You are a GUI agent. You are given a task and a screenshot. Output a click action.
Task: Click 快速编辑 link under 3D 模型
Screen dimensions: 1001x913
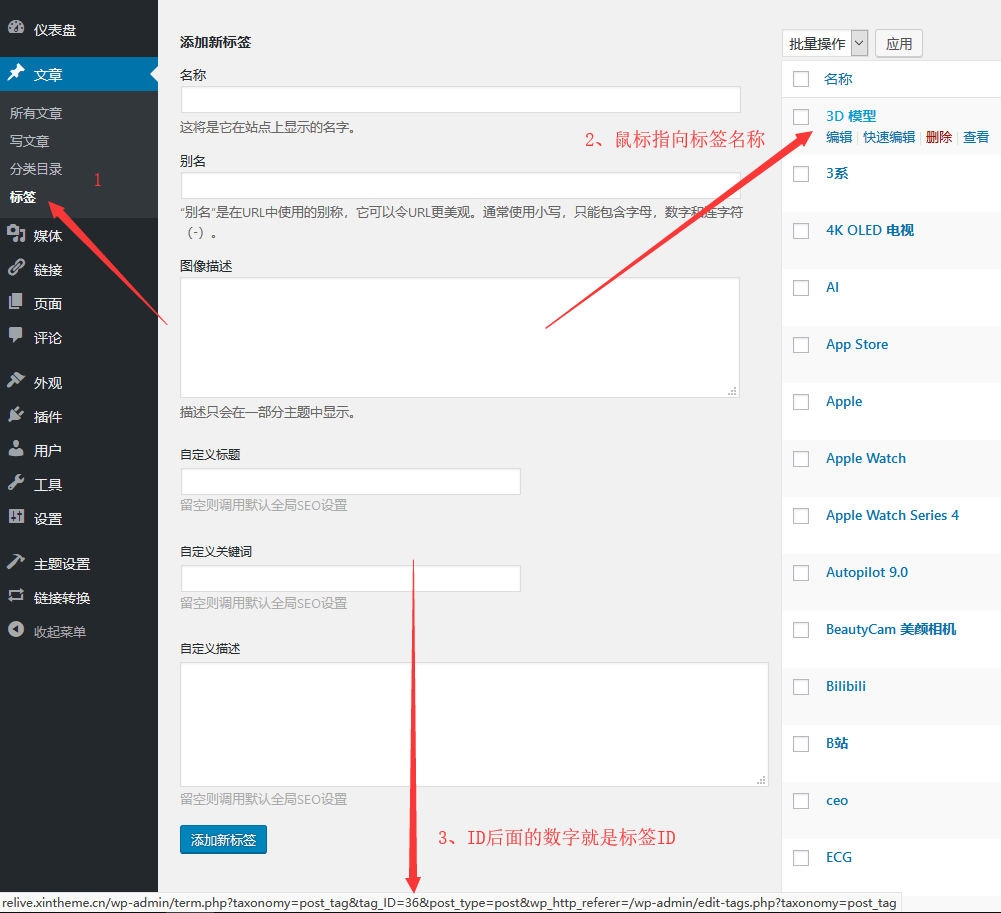(889, 138)
